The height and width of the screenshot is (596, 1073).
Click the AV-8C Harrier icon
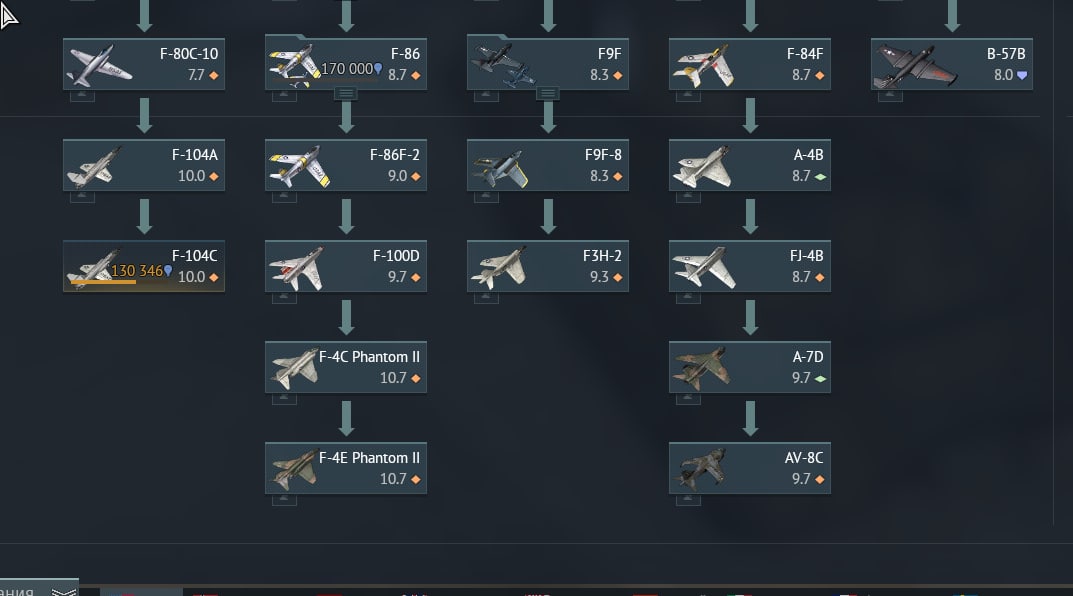tap(701, 470)
